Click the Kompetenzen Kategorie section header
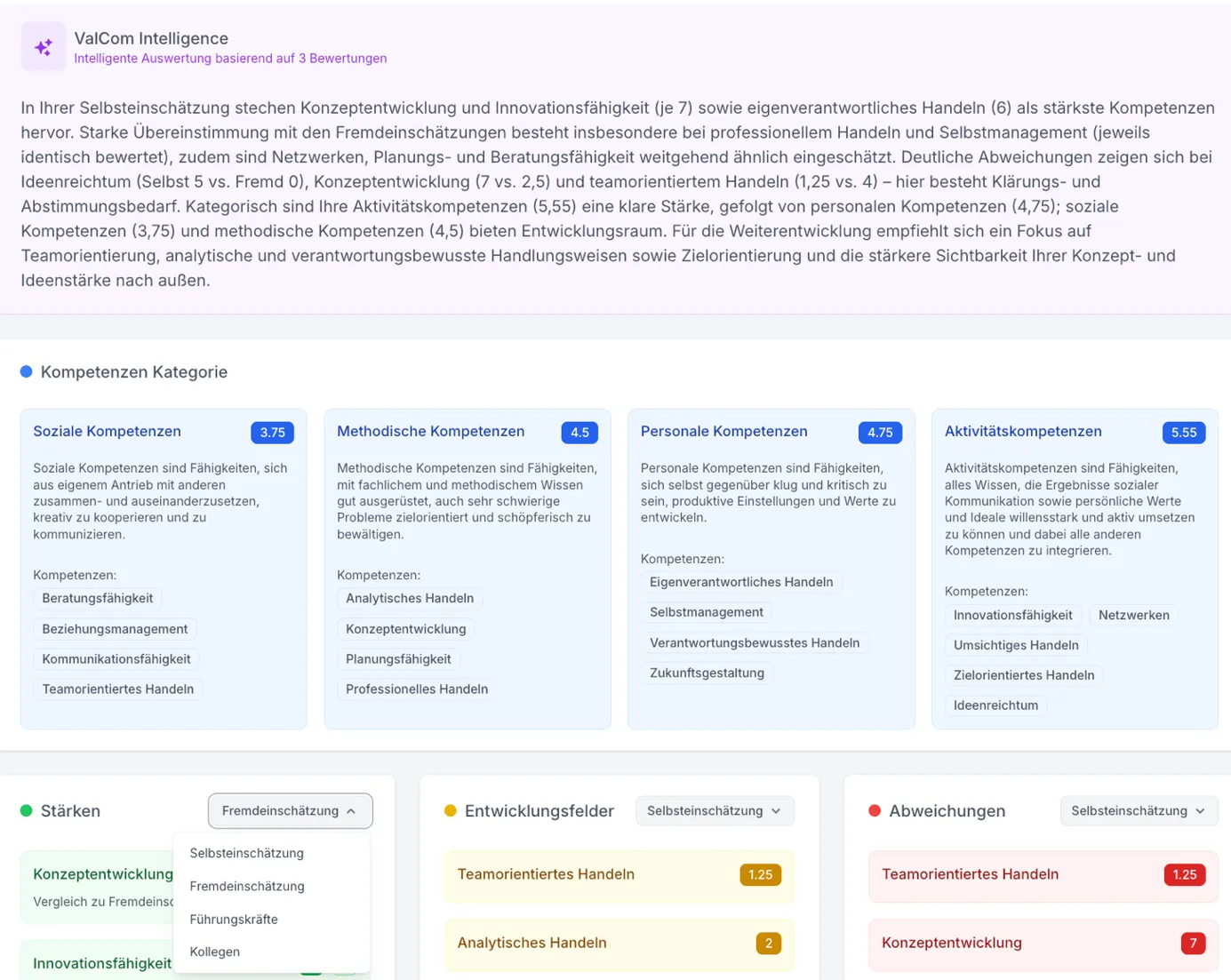This screenshot has width=1231, height=980. click(x=134, y=371)
